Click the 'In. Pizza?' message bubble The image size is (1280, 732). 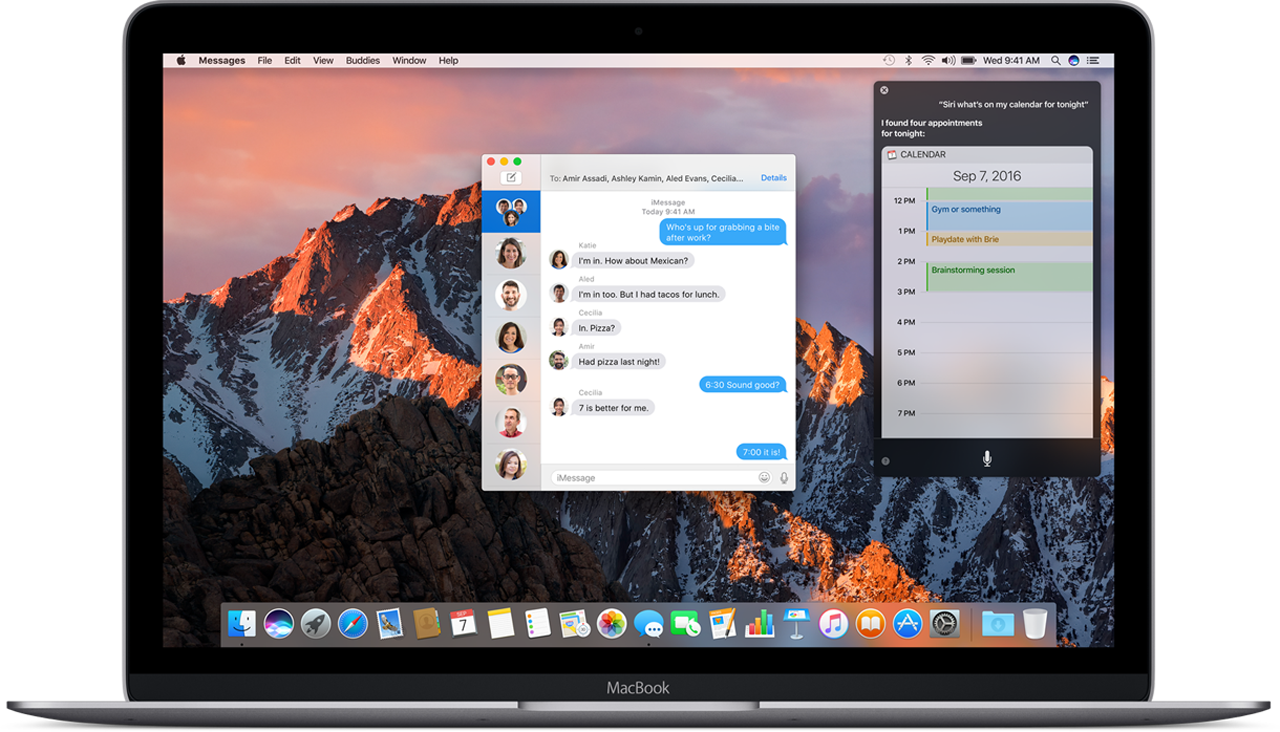click(597, 327)
